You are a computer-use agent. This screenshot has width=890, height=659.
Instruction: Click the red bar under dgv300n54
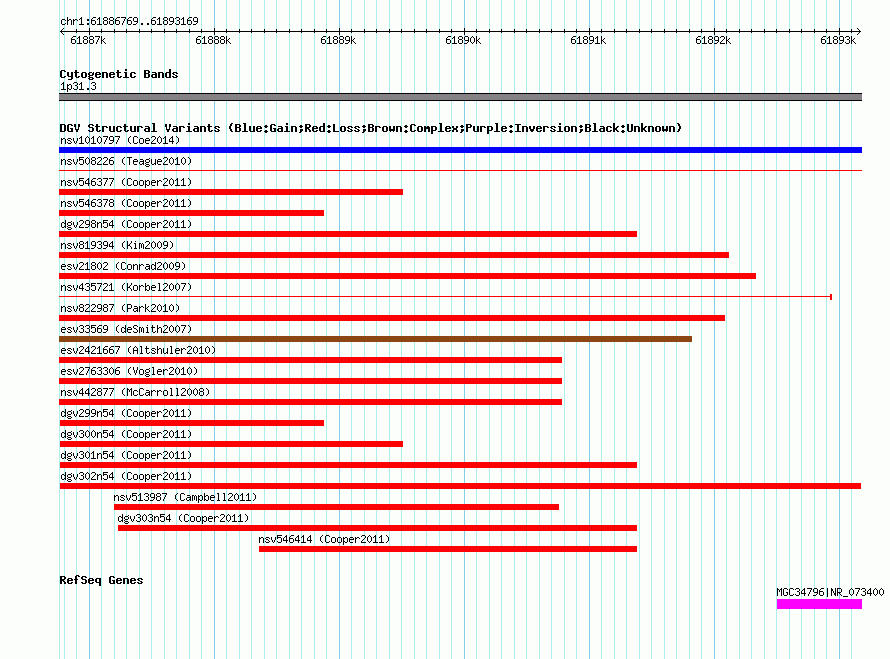coord(231,444)
